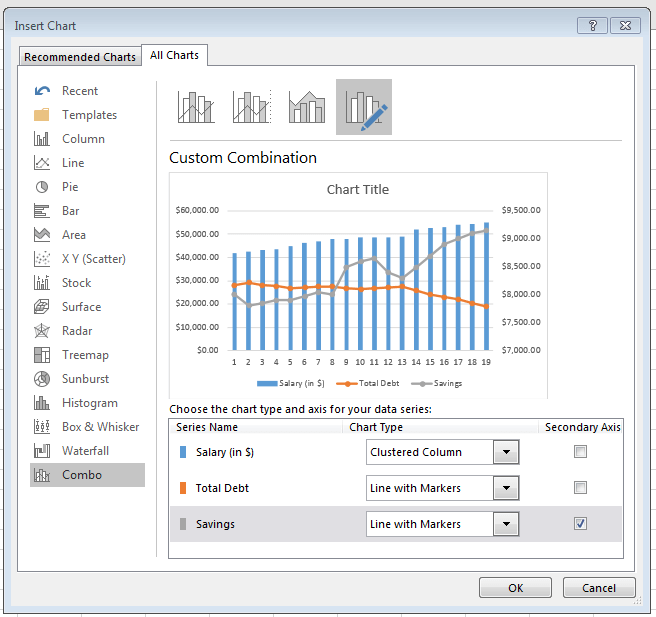
Task: Choose the Line chart type icon
Action: coord(42,163)
